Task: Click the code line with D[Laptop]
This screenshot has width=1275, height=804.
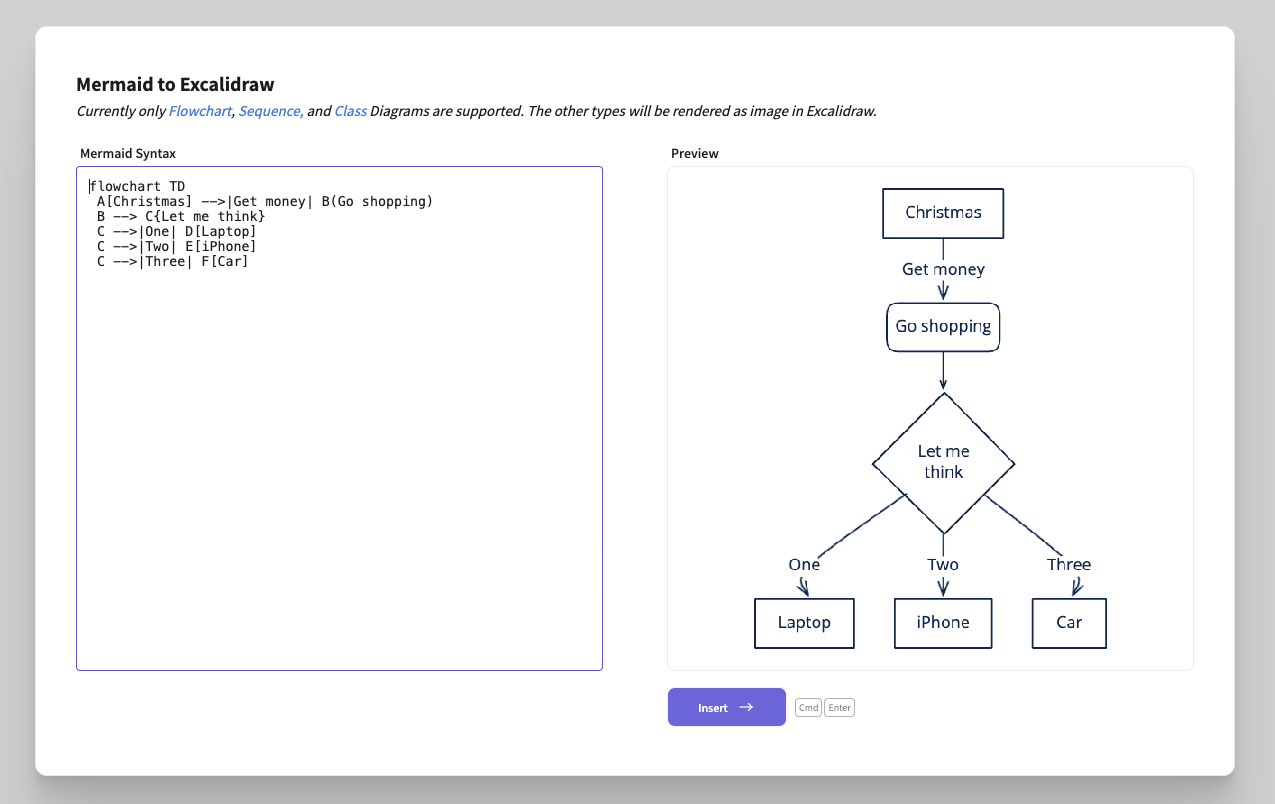Action: 177,231
